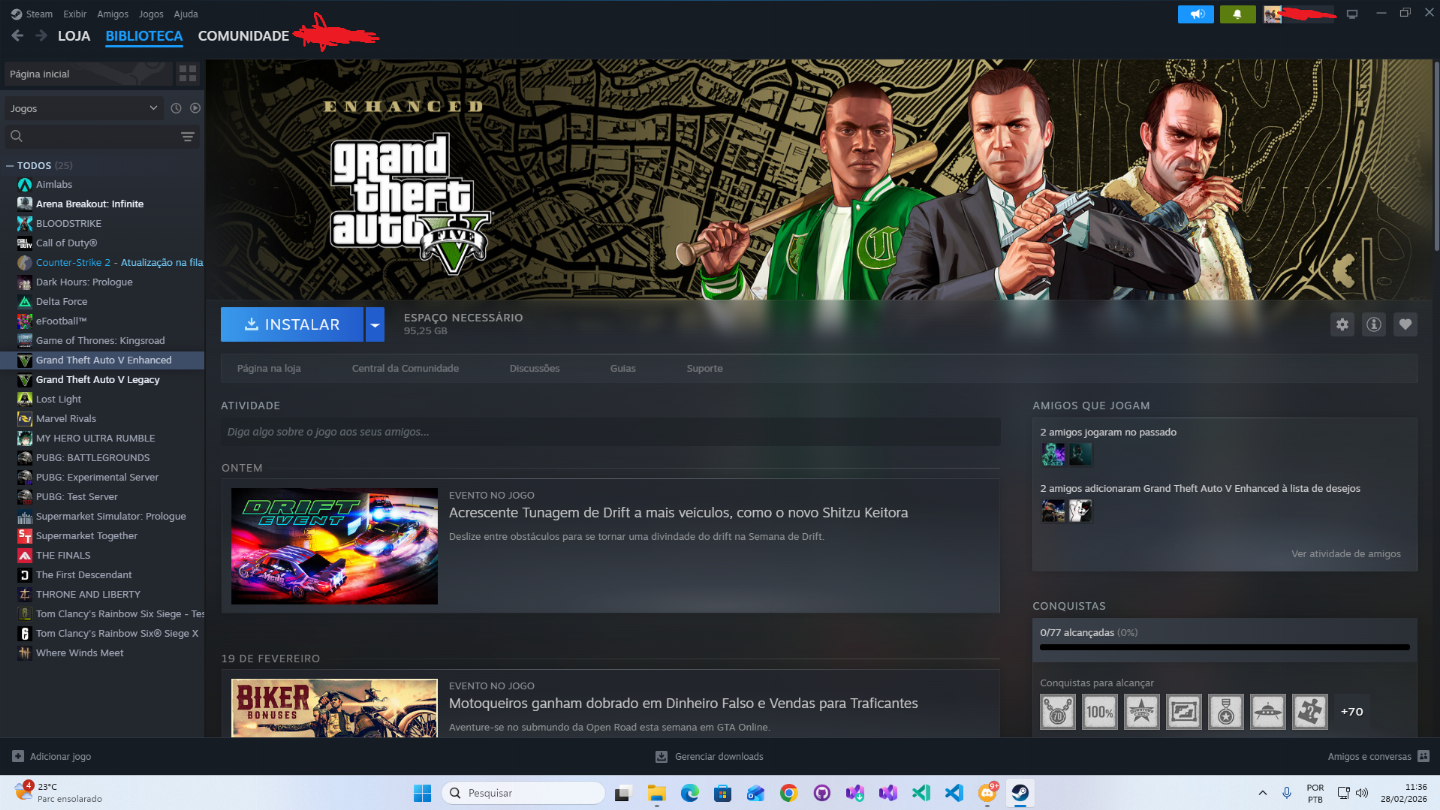Click the Windows Start button
1440x810 pixels.
pyautogui.click(x=422, y=793)
